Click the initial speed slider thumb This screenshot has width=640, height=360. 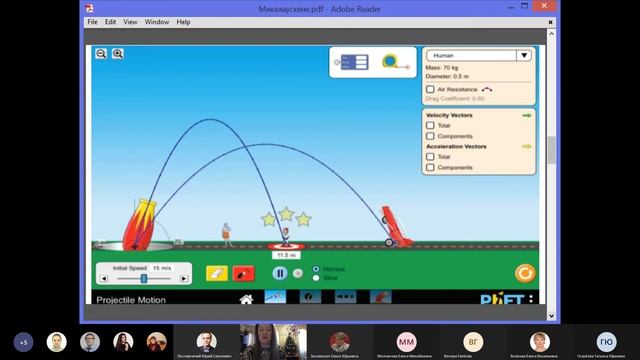(144, 278)
